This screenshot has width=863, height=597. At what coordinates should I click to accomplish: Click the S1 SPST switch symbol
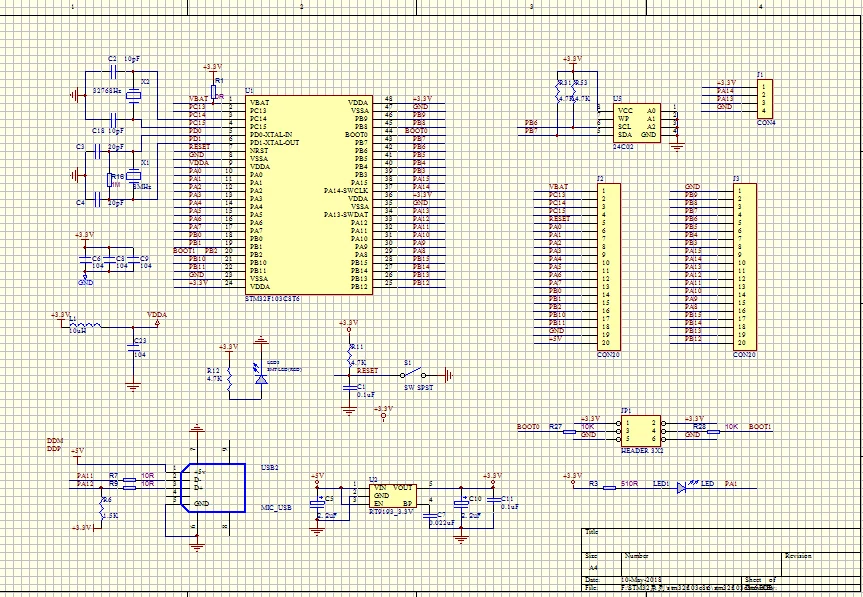pyautogui.click(x=413, y=373)
